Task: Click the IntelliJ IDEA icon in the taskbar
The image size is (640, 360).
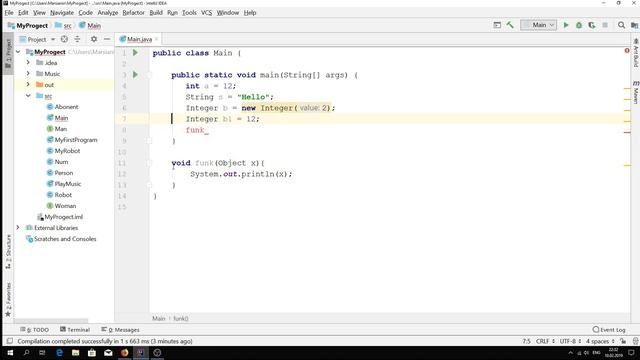Action: [x=140, y=353]
